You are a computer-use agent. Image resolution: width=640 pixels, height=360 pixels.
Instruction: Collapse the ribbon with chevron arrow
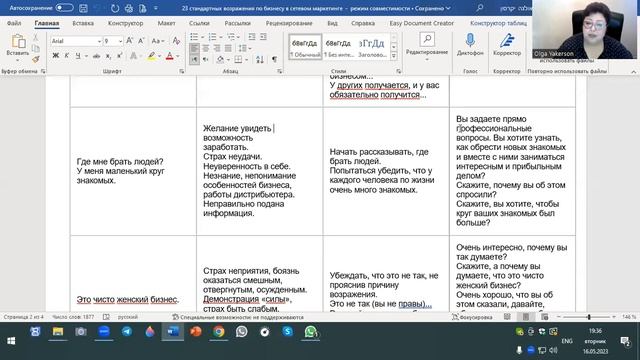point(633,72)
